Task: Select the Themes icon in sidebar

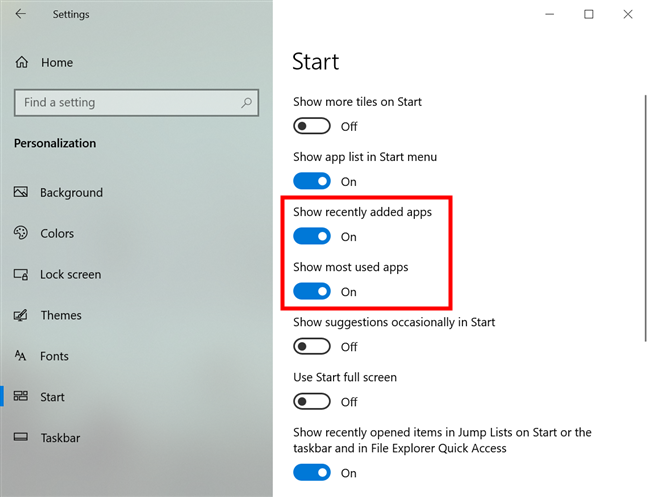Action: [x=21, y=315]
